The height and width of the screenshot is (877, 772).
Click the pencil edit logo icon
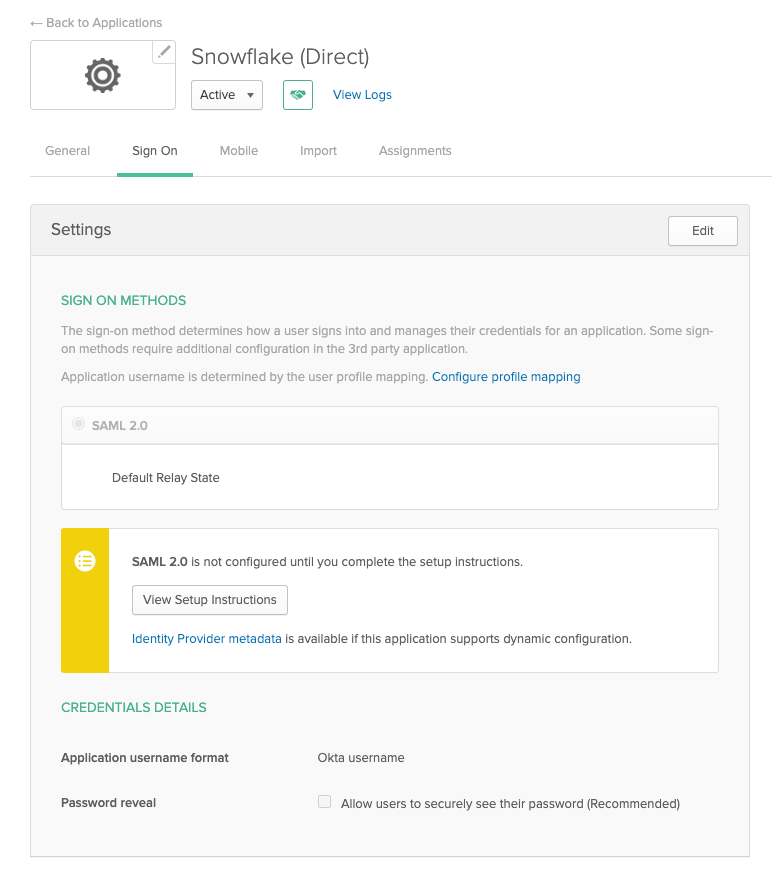pyautogui.click(x=164, y=52)
